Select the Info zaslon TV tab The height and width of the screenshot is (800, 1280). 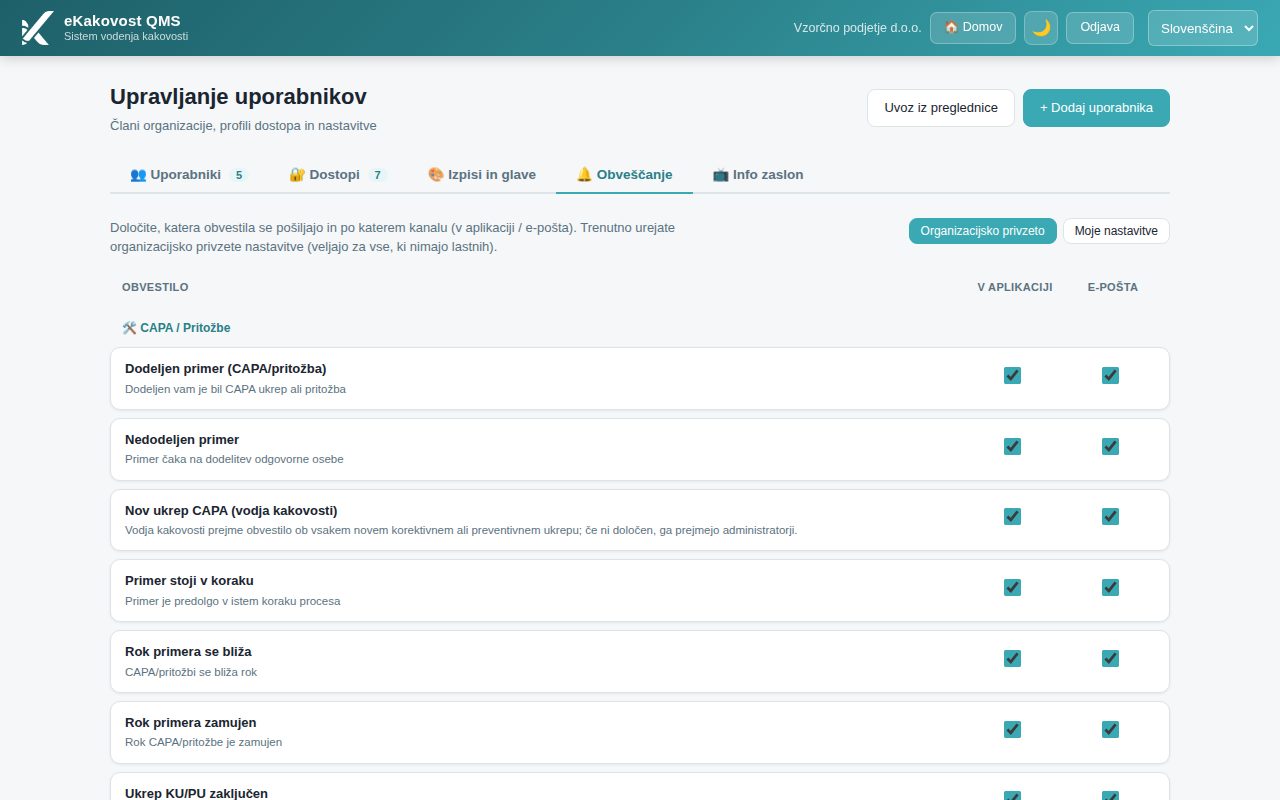[x=758, y=174]
